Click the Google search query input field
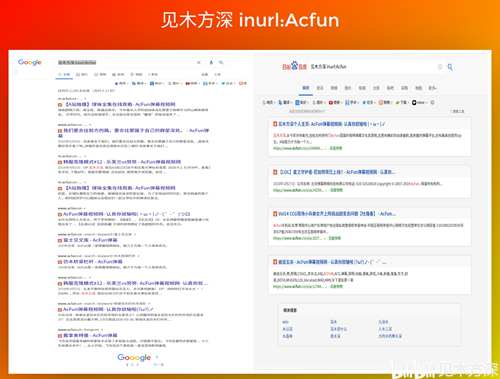The width and height of the screenshot is (500, 379). tap(127, 62)
